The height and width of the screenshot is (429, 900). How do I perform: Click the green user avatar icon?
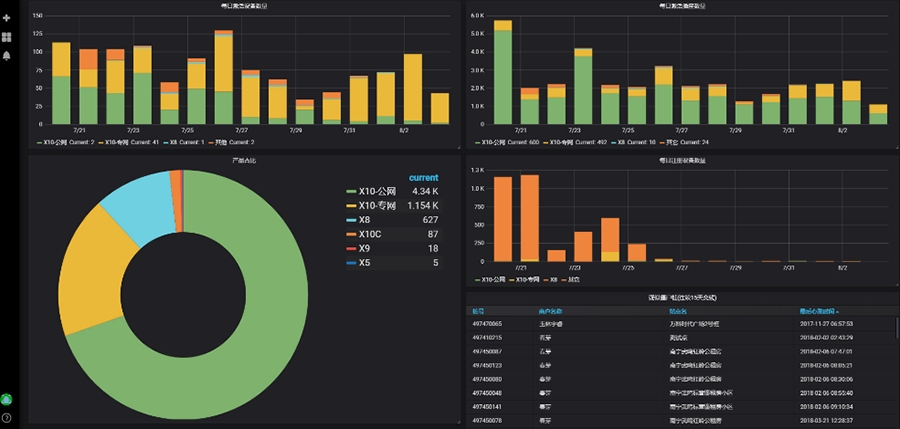click(7, 400)
